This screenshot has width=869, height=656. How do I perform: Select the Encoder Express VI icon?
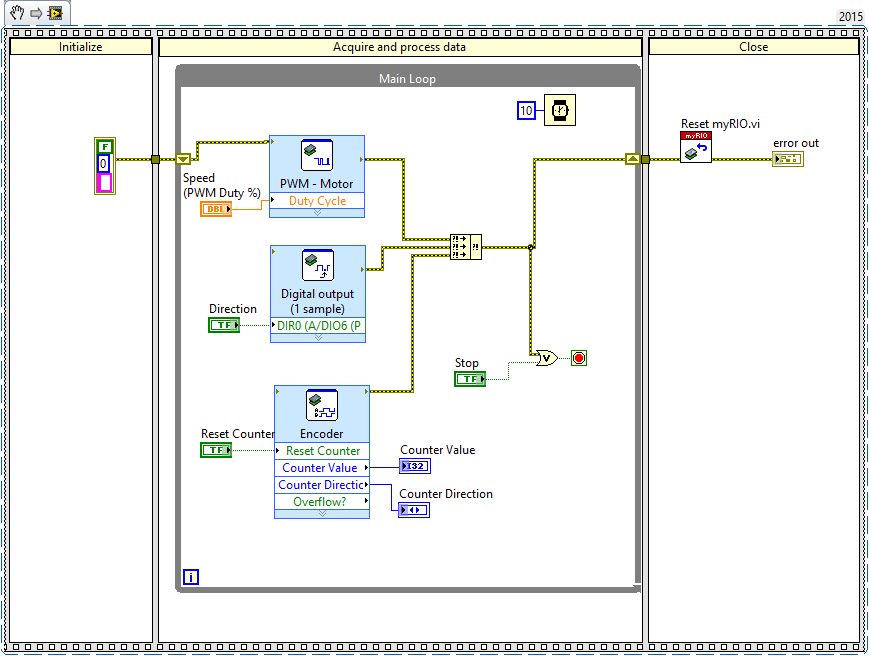[x=321, y=406]
